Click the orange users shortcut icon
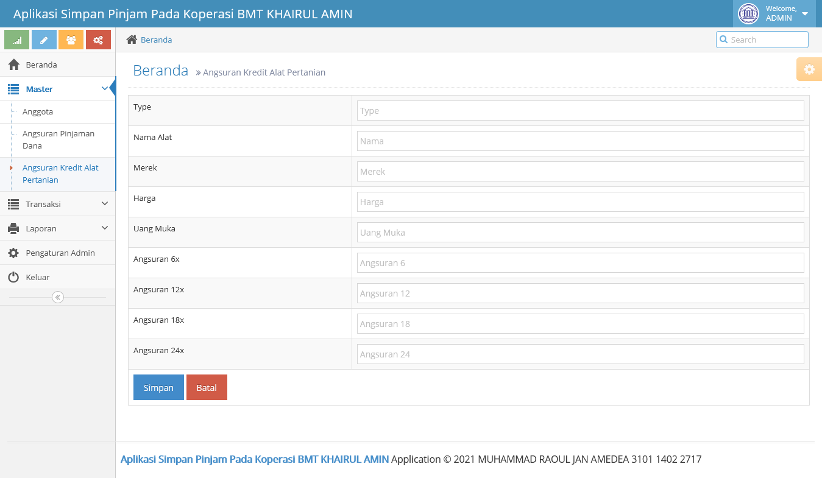822x478 pixels. tap(71, 40)
